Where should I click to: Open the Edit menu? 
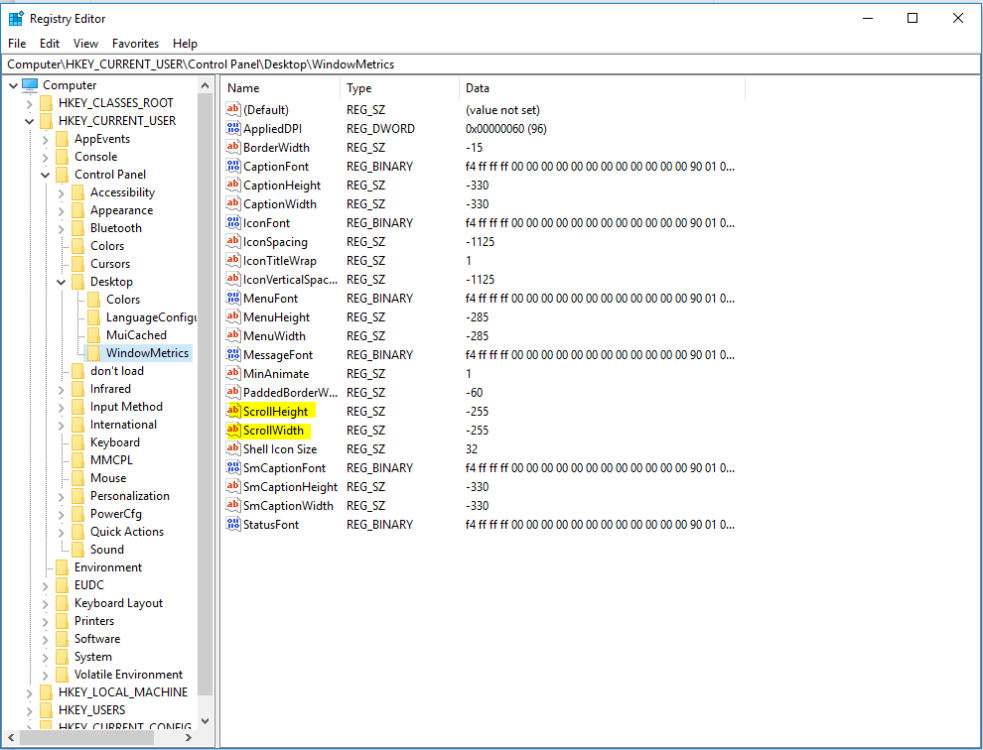tap(50, 44)
